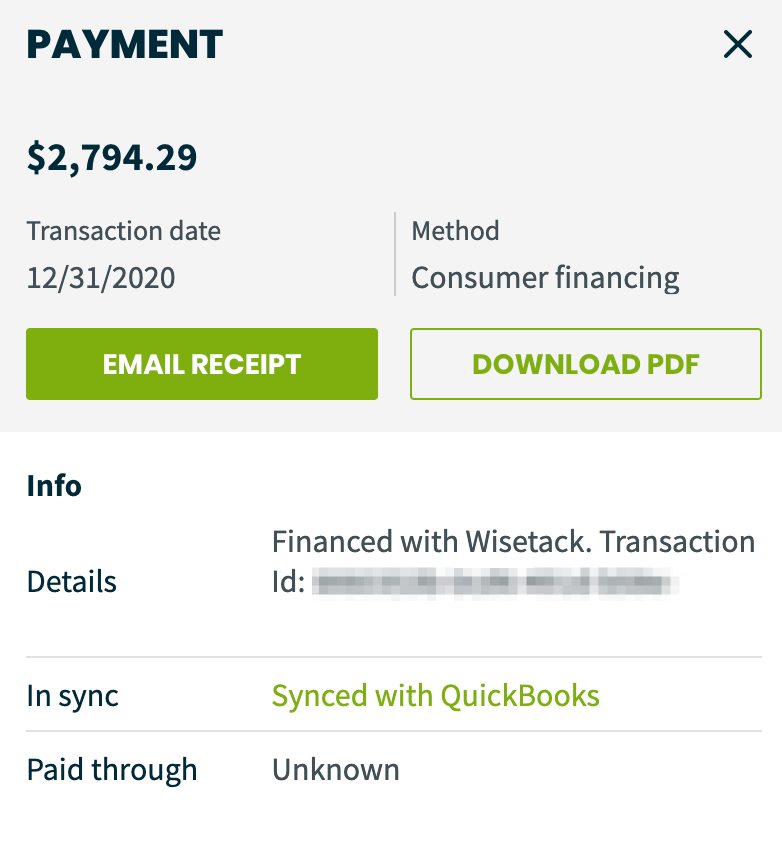Open the Synced with QuickBooks link
The width and height of the screenshot is (782, 856).
(436, 696)
